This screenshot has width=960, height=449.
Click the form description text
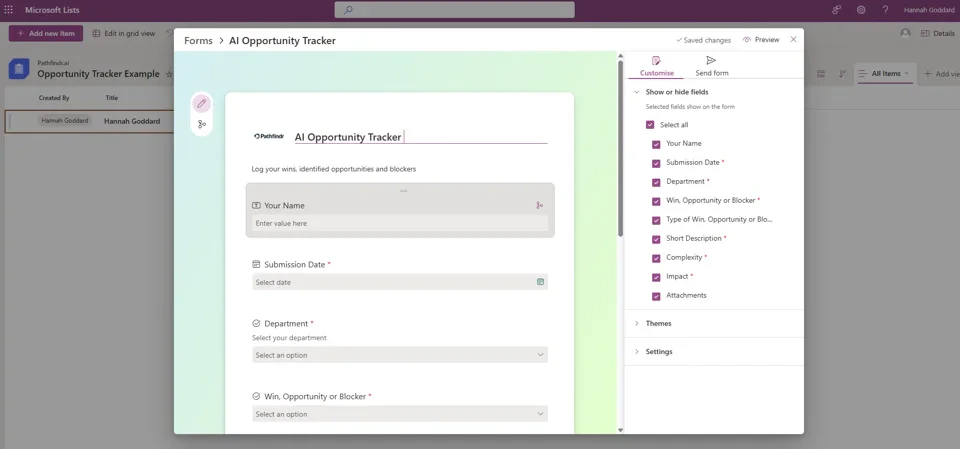(x=334, y=169)
